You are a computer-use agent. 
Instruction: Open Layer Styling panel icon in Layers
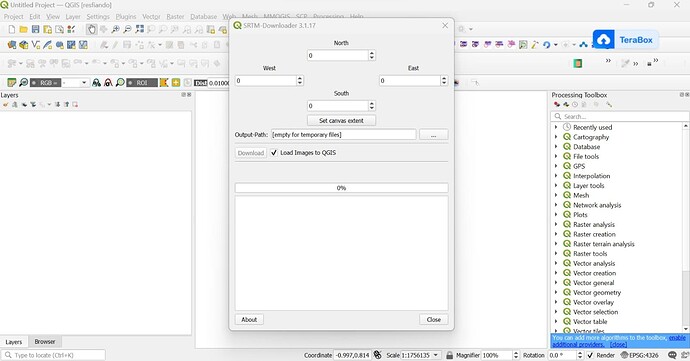[6, 105]
